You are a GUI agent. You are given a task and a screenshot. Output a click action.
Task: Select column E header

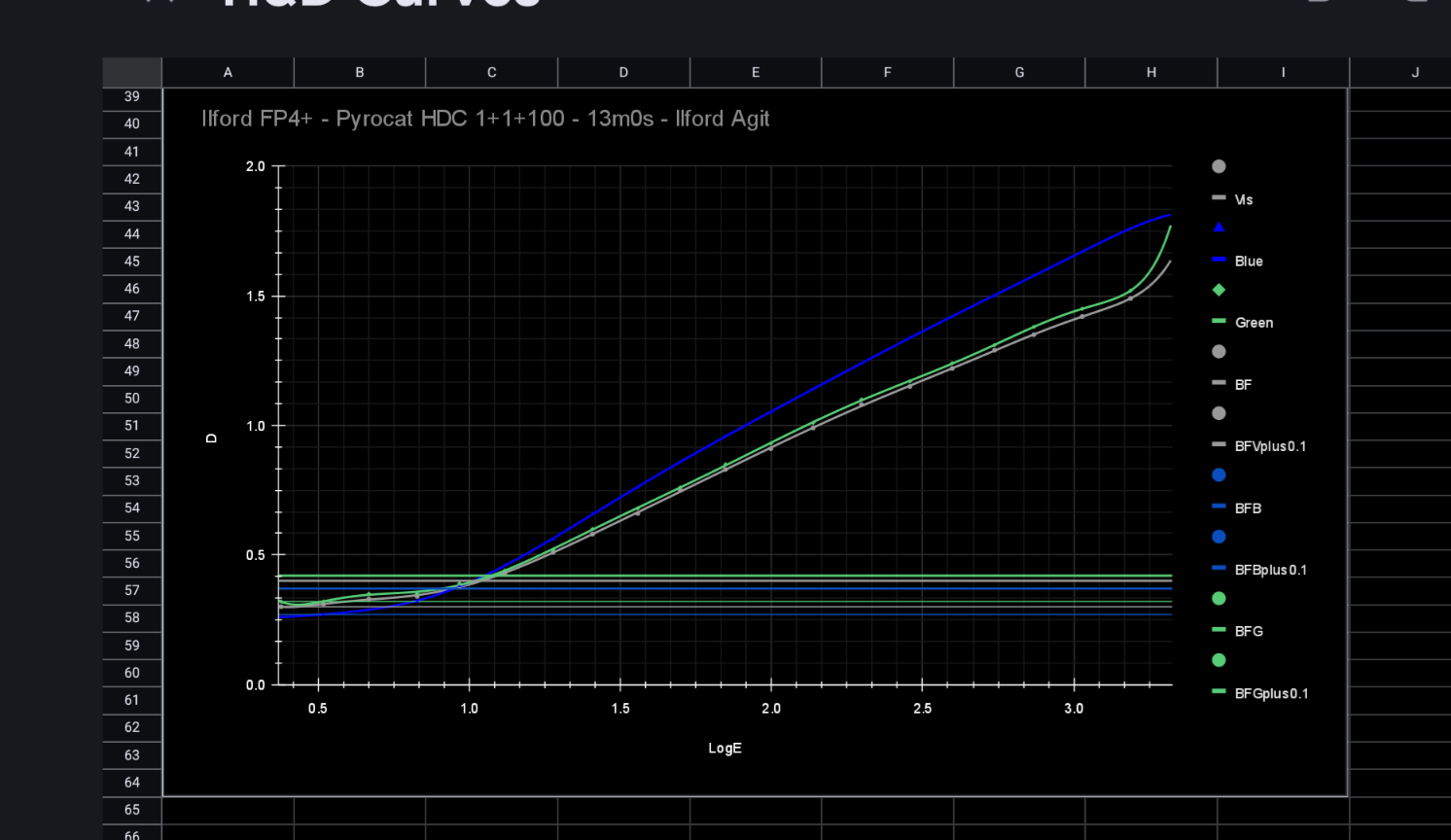(756, 73)
